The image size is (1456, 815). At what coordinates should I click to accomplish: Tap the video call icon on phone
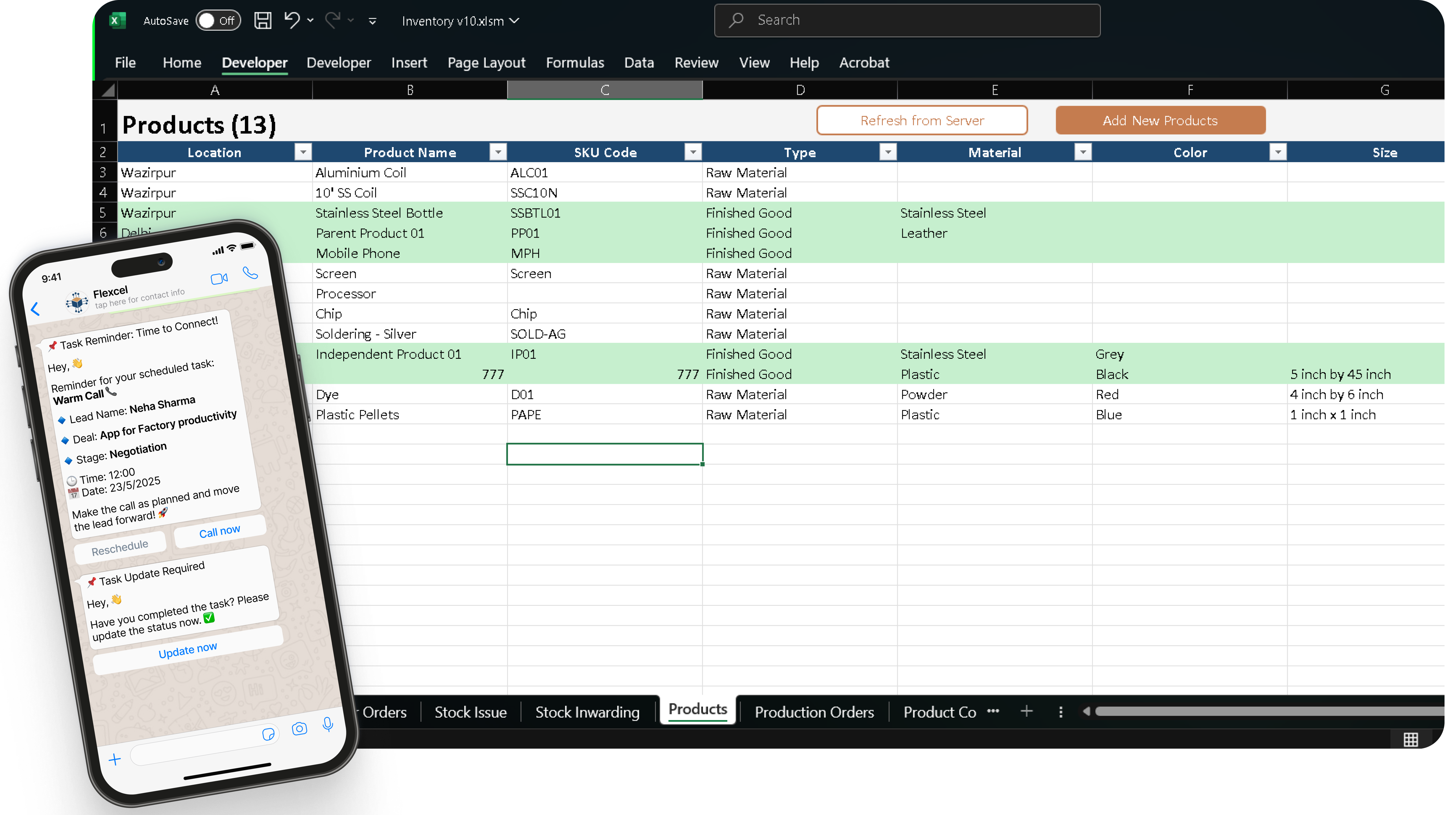pyautogui.click(x=219, y=279)
